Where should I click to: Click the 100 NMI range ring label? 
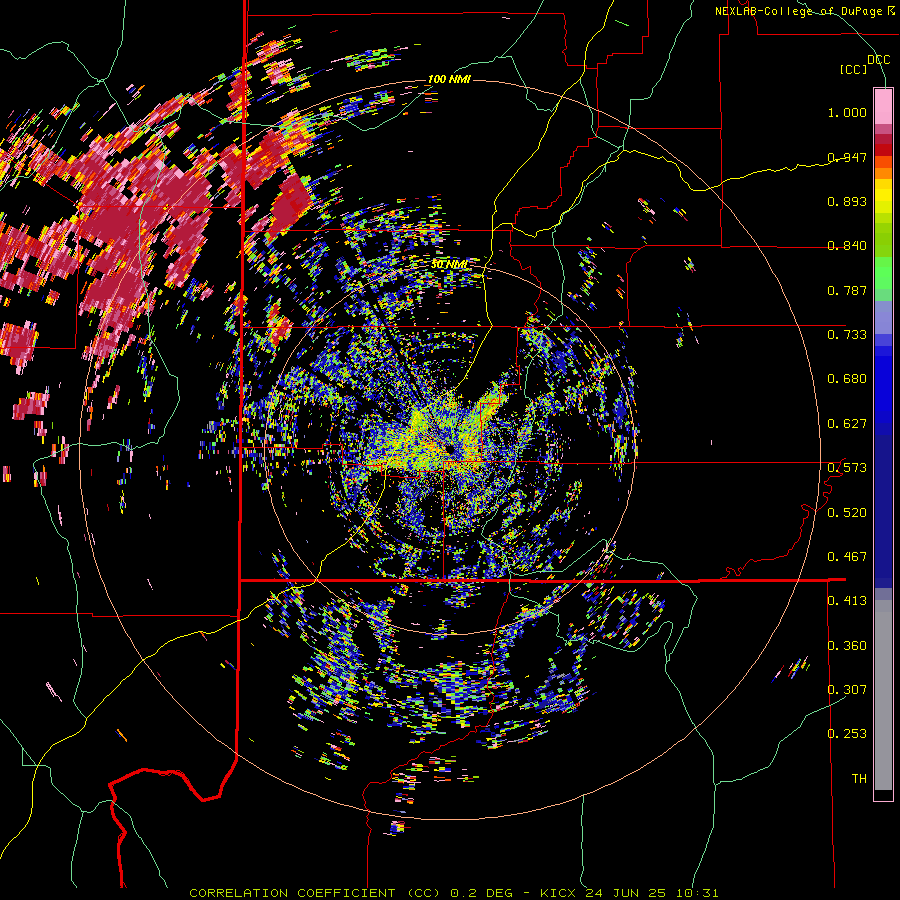(x=449, y=79)
